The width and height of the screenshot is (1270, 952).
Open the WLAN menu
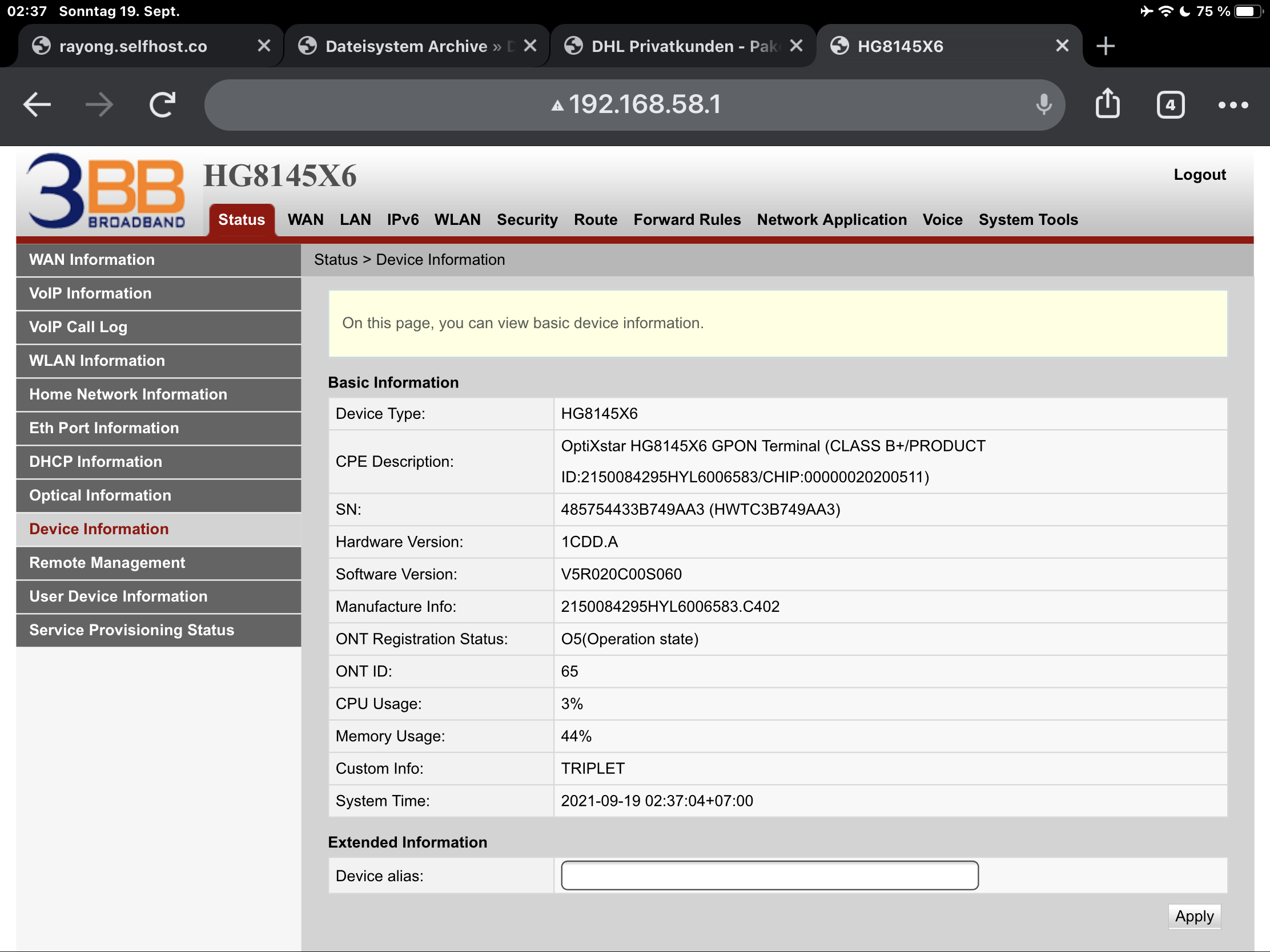[x=457, y=220]
